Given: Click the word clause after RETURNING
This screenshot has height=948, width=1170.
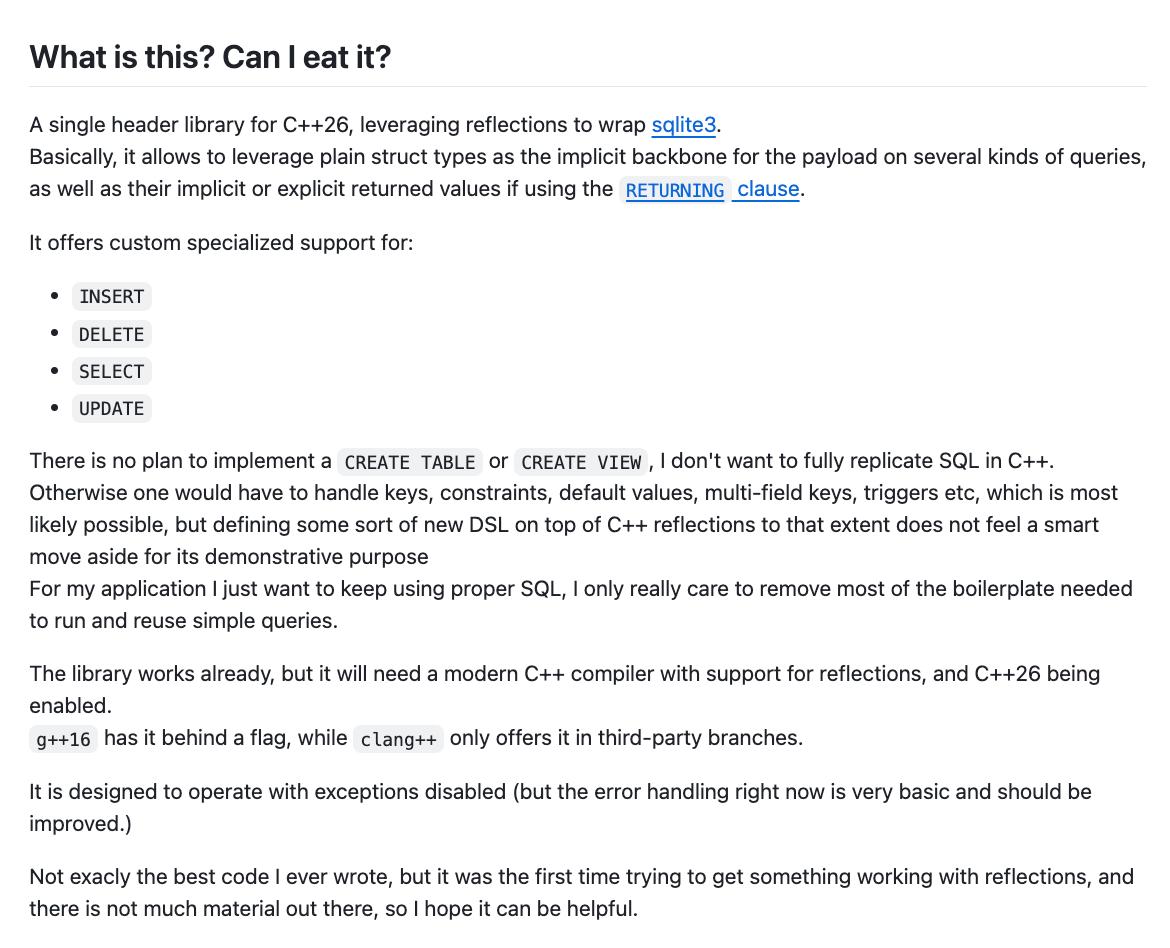Looking at the screenshot, I should point(768,189).
